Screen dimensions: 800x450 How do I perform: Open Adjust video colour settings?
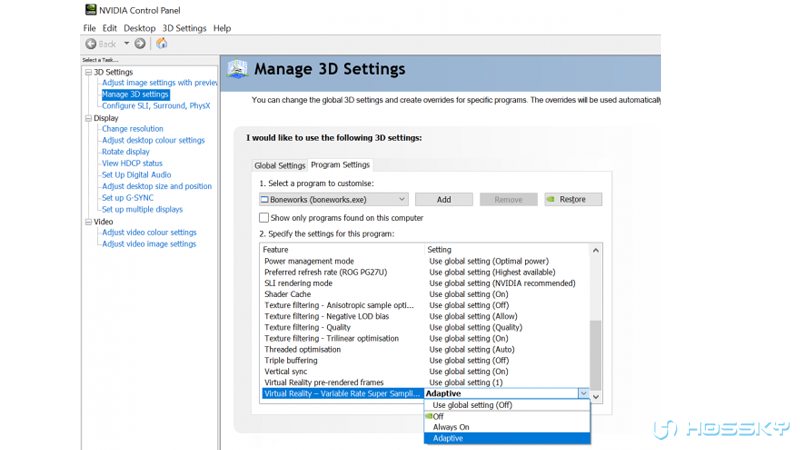pos(149,233)
